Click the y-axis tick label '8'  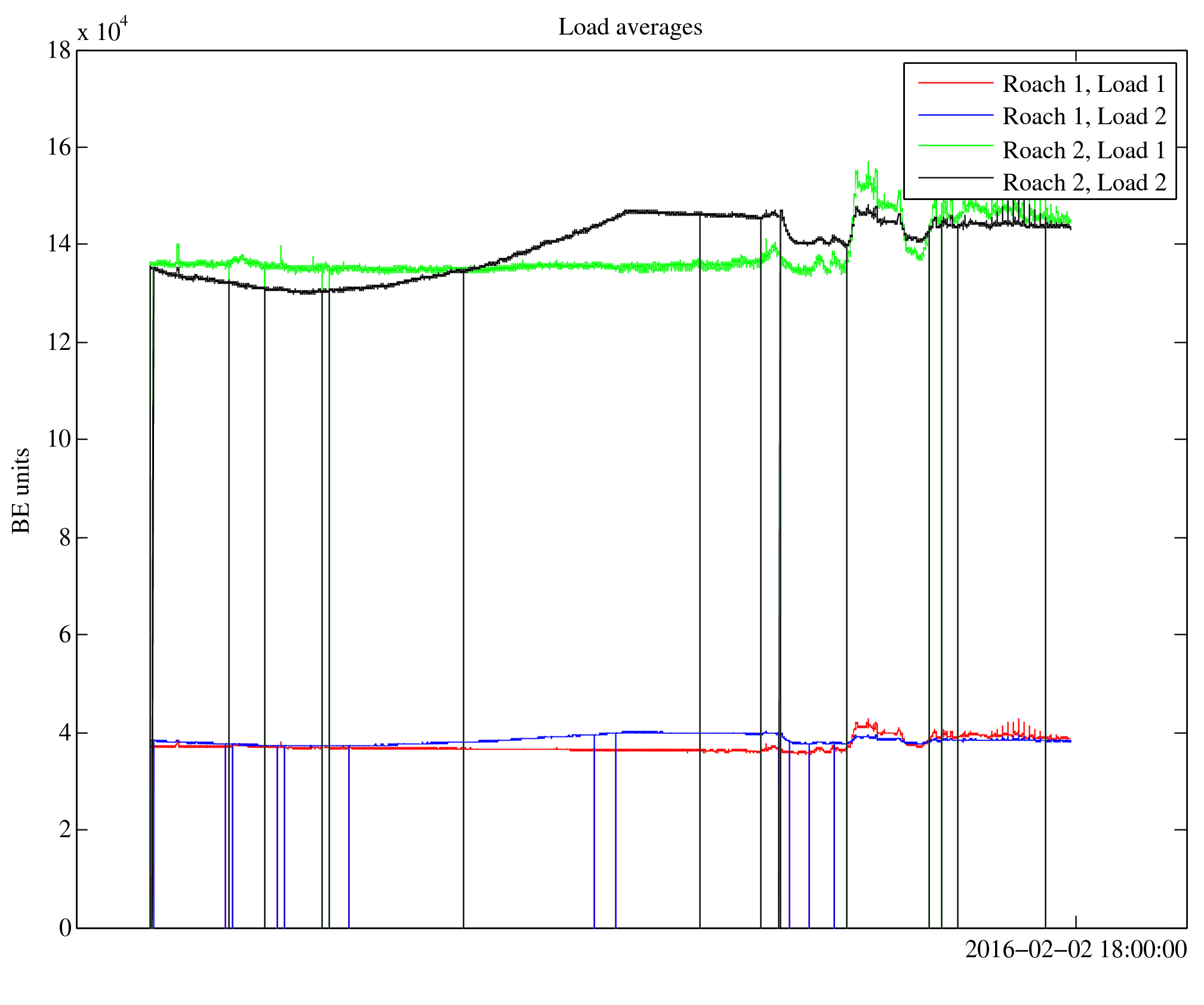point(65,537)
